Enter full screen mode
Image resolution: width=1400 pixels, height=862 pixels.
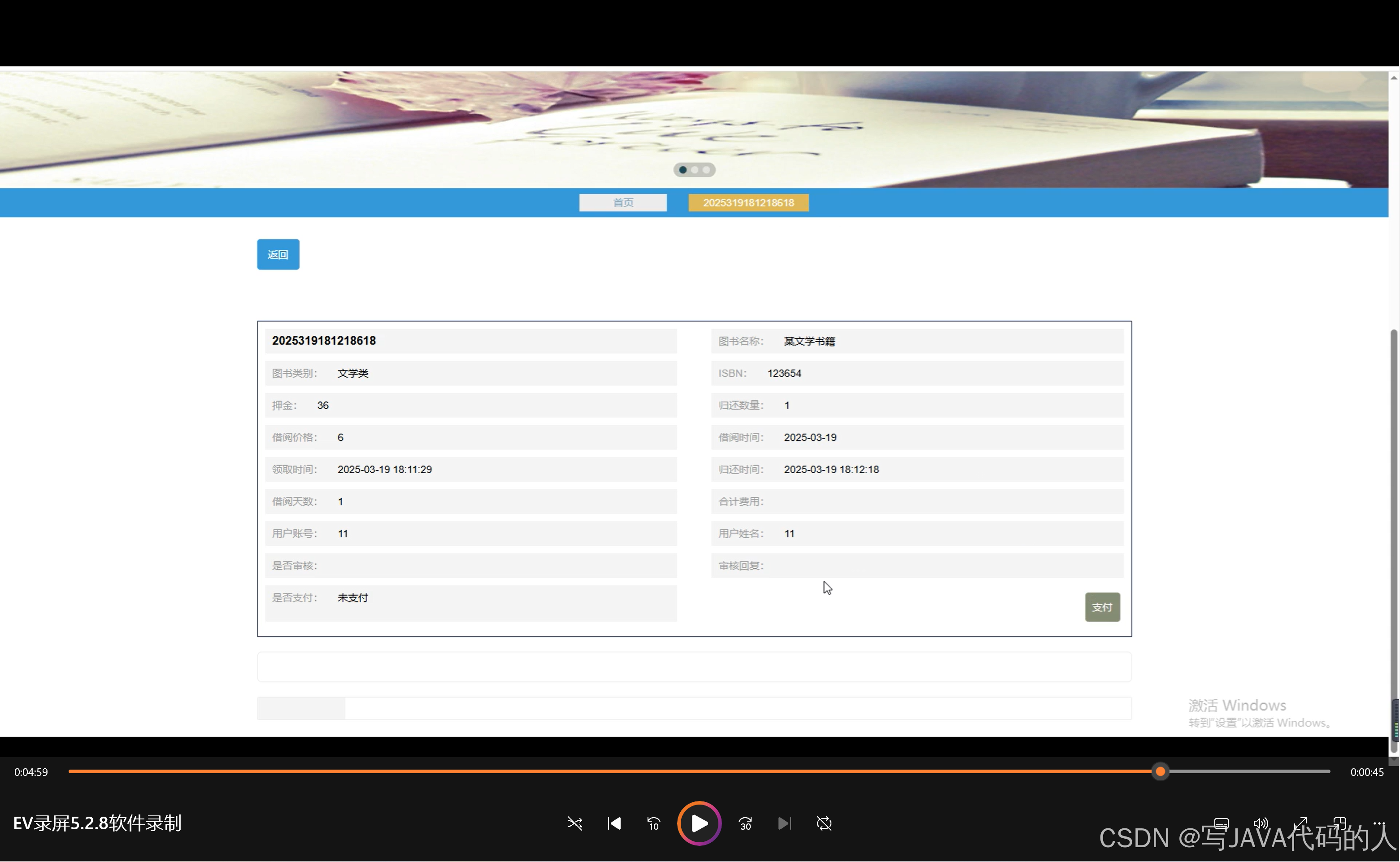(1300, 823)
